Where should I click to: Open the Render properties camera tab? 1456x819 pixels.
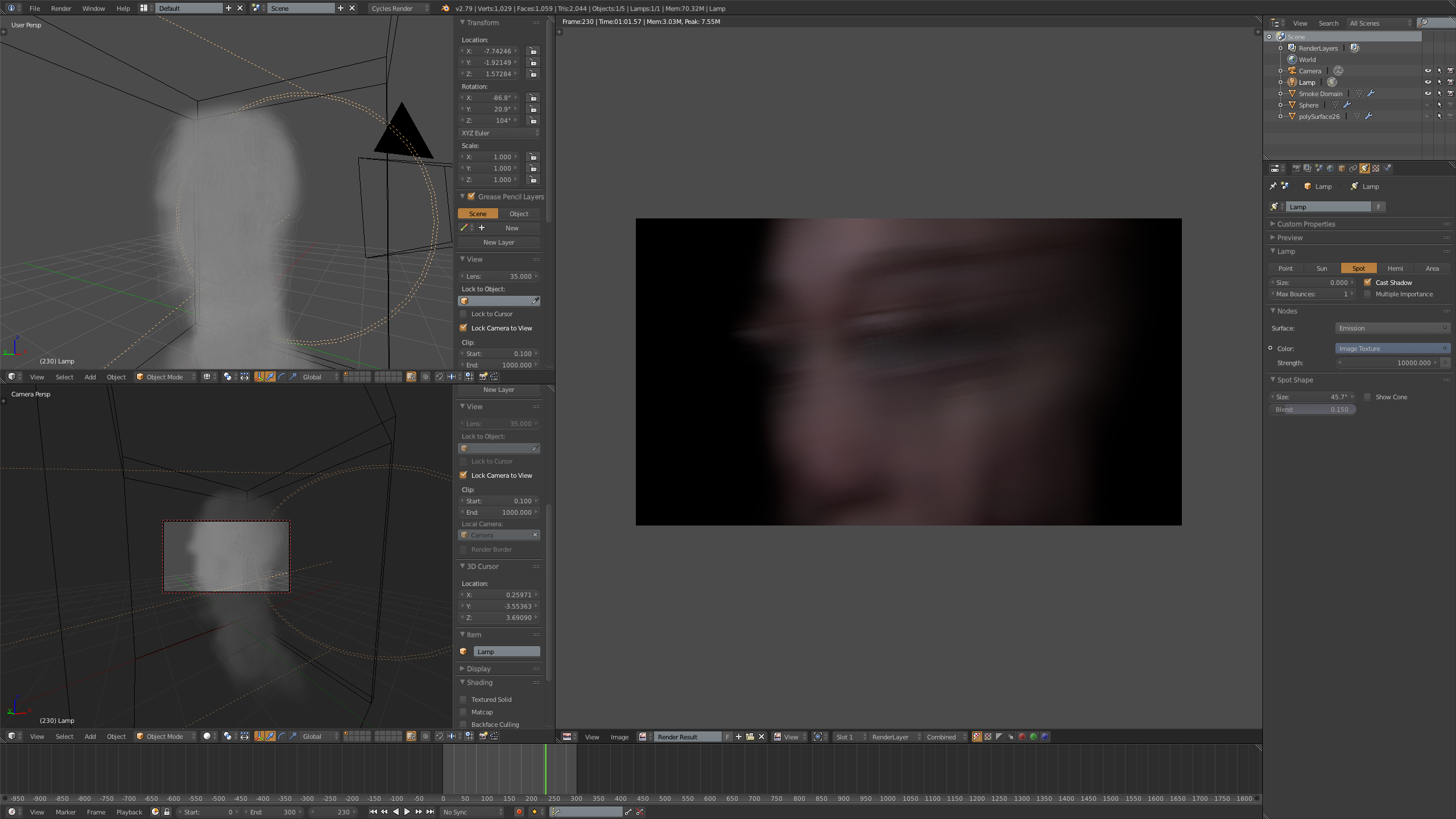[x=1296, y=168]
